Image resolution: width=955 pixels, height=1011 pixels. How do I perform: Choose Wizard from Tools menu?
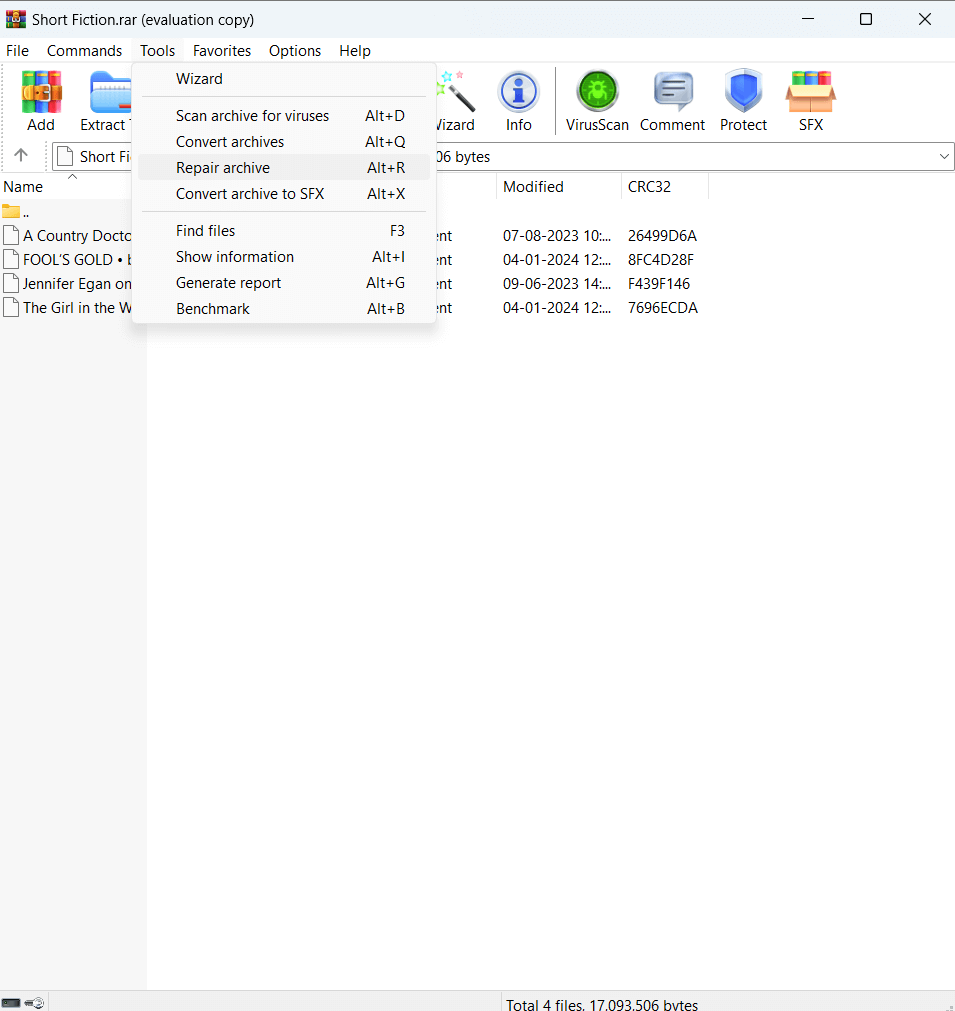pos(284,79)
